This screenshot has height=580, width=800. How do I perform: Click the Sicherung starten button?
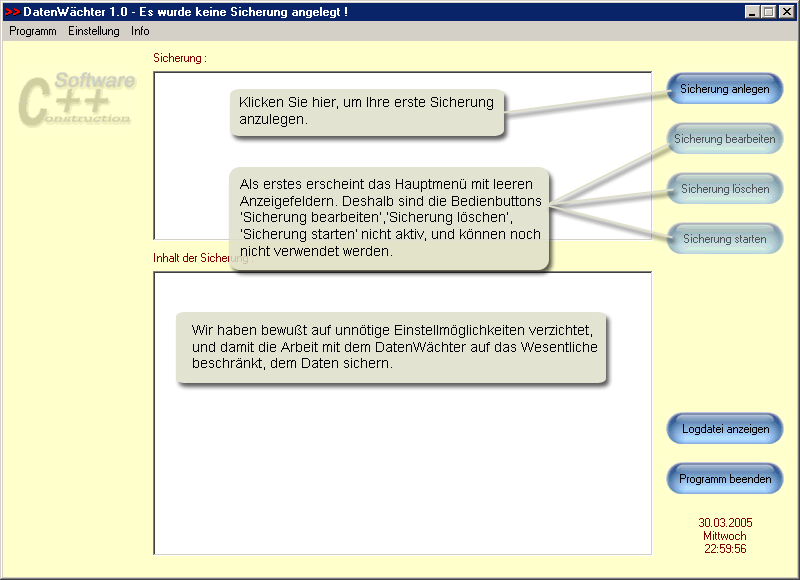(725, 238)
